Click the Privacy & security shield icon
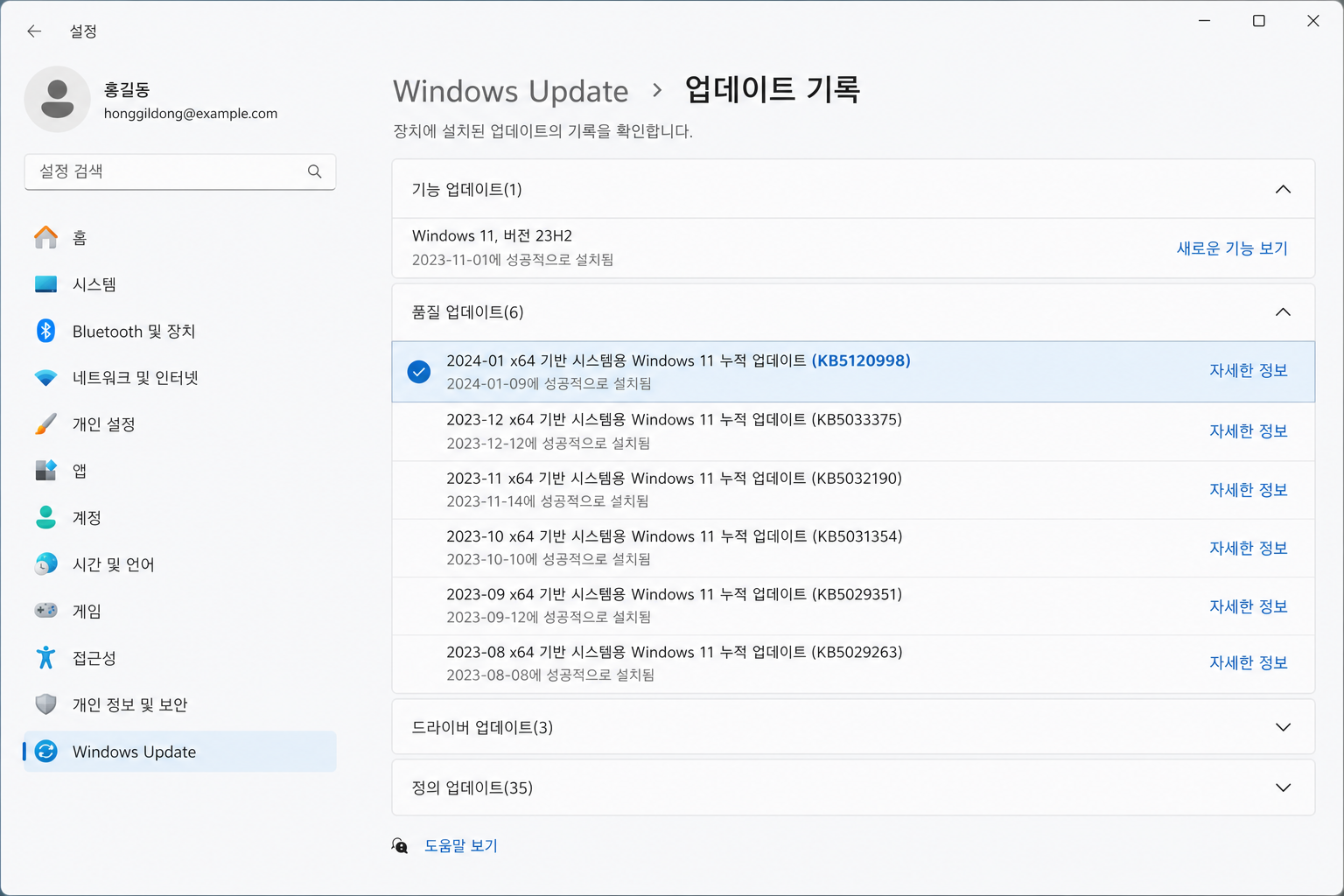Viewport: 1344px width, 896px height. coord(46,704)
